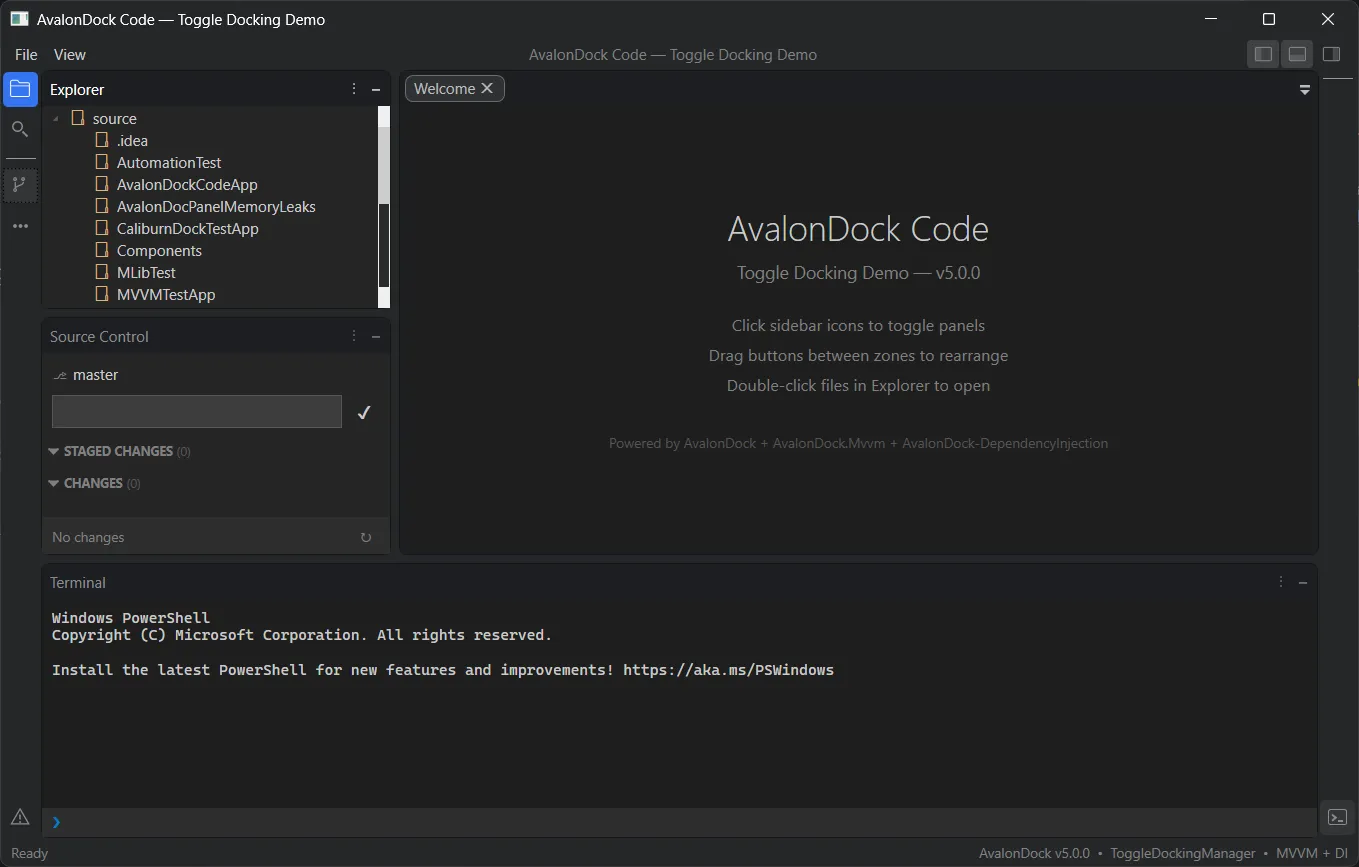Open the View menu

coord(70,54)
